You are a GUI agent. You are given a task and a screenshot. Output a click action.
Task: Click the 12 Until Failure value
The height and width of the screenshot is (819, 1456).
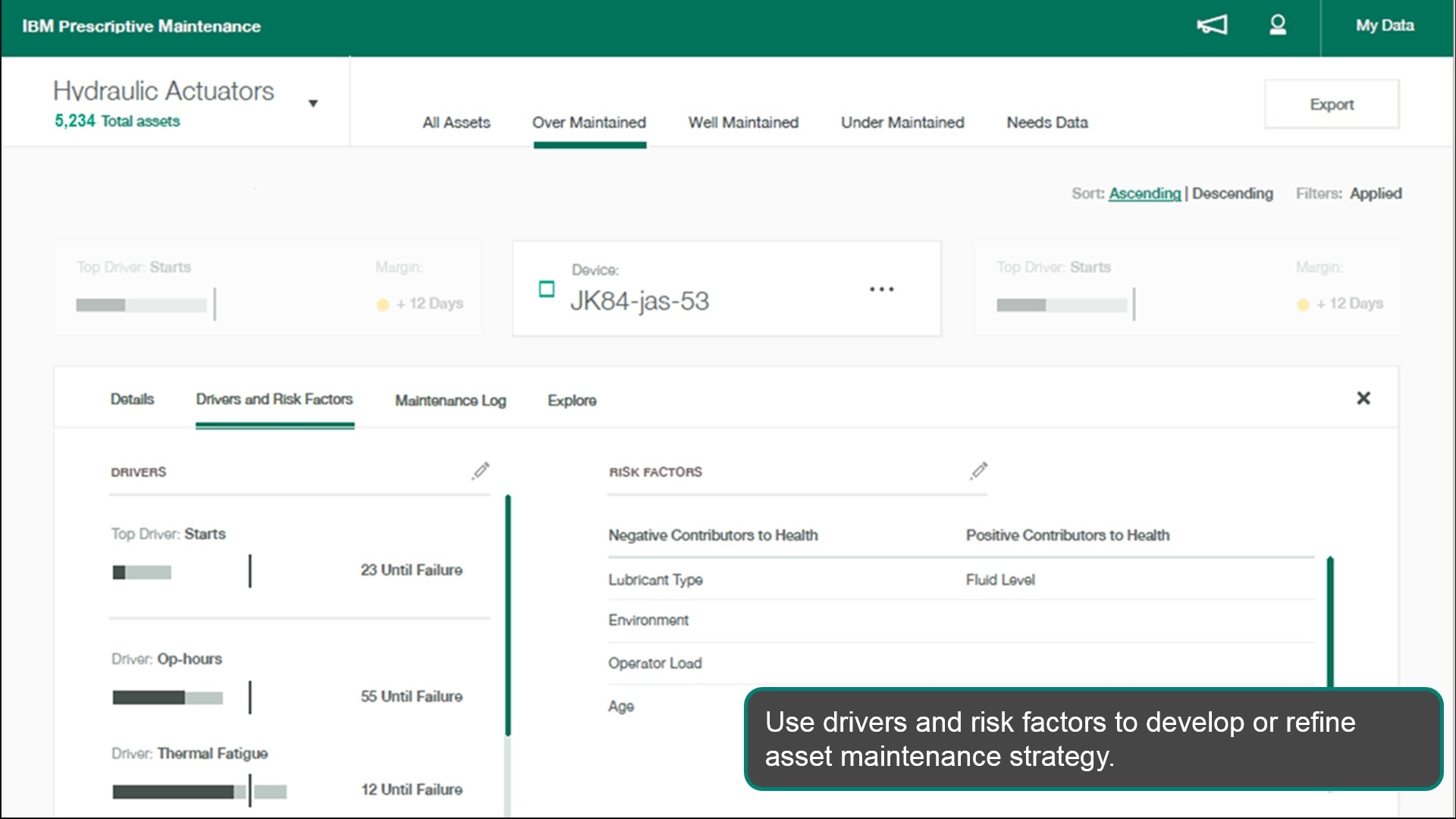pyautogui.click(x=411, y=789)
